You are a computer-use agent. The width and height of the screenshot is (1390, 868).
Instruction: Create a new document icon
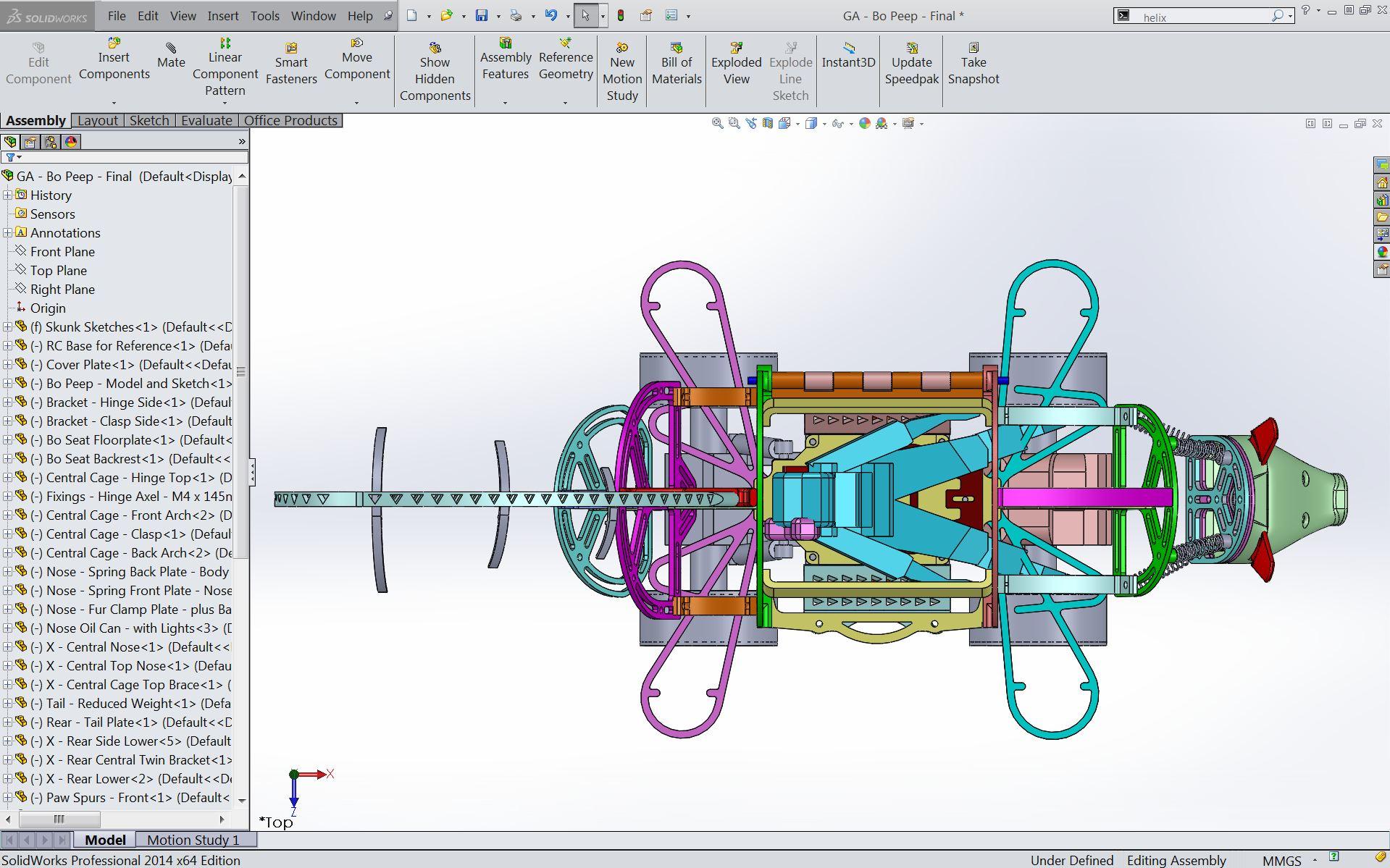(x=412, y=15)
